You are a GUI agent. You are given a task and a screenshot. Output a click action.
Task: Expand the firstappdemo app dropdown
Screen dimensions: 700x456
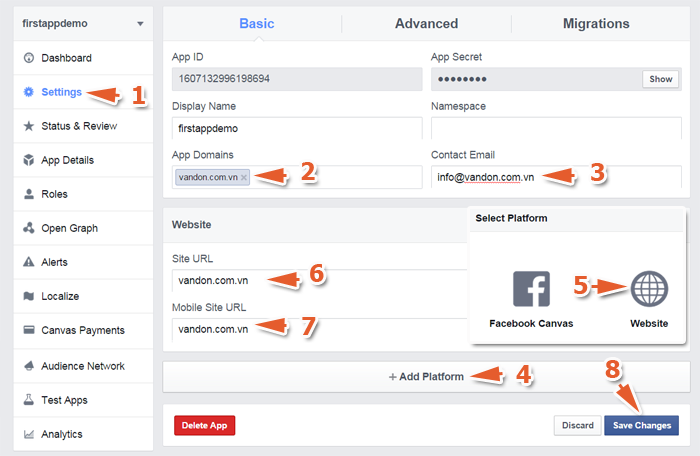pyautogui.click(x=140, y=22)
